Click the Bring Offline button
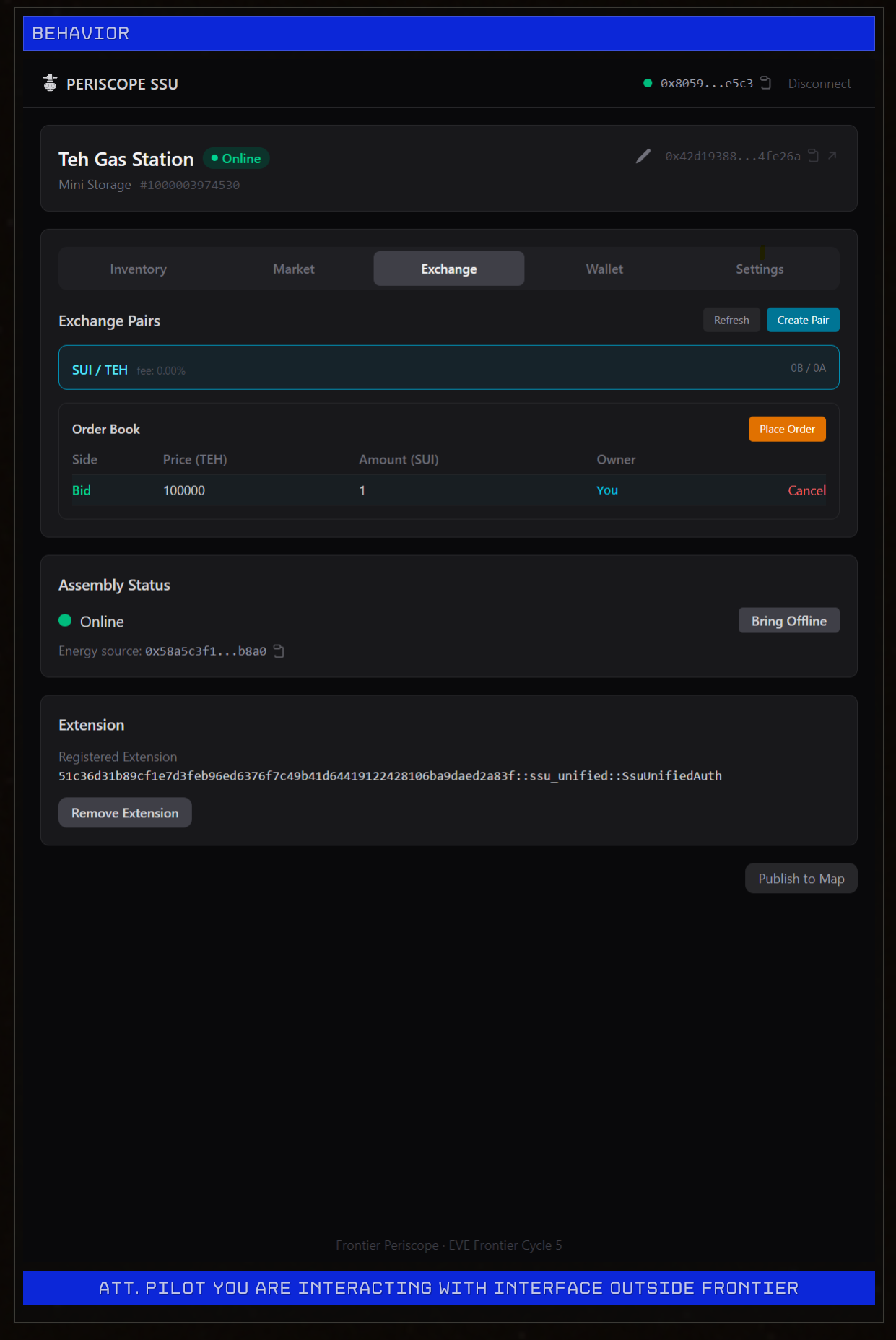 [x=788, y=621]
